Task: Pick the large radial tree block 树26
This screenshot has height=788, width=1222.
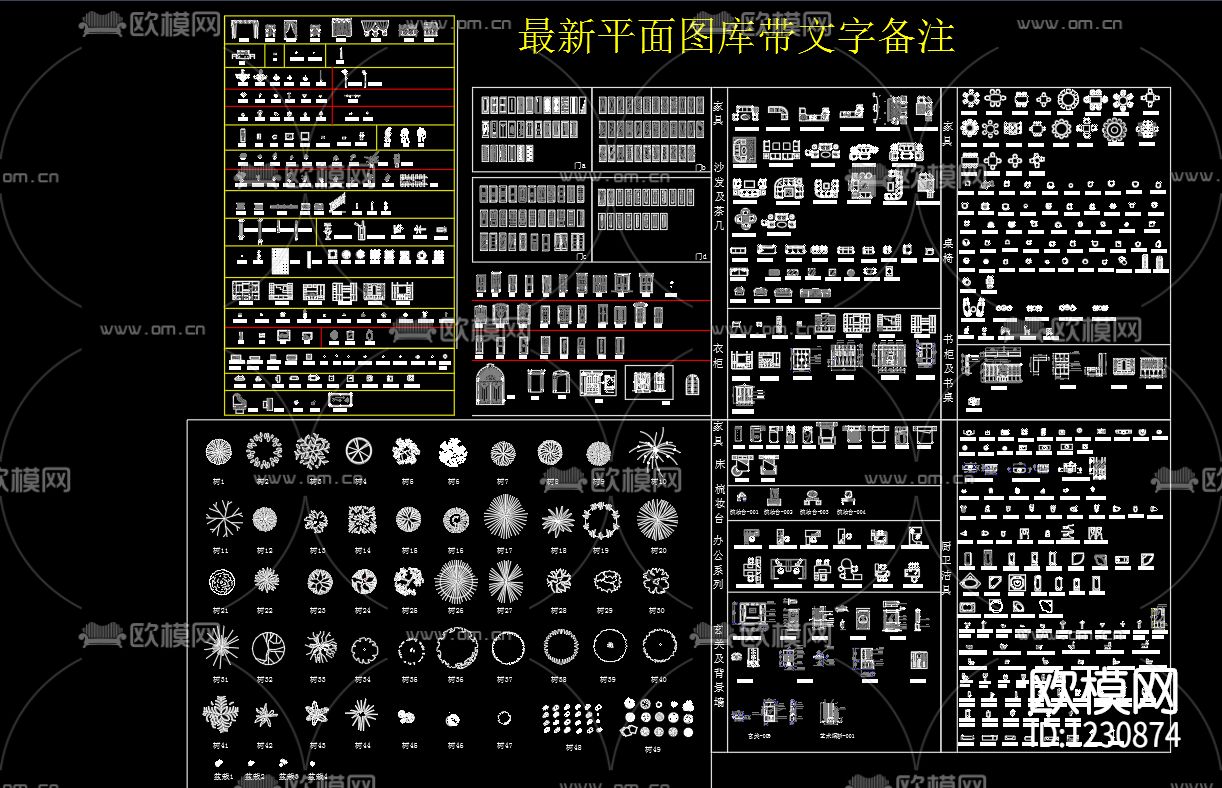Action: point(457,583)
